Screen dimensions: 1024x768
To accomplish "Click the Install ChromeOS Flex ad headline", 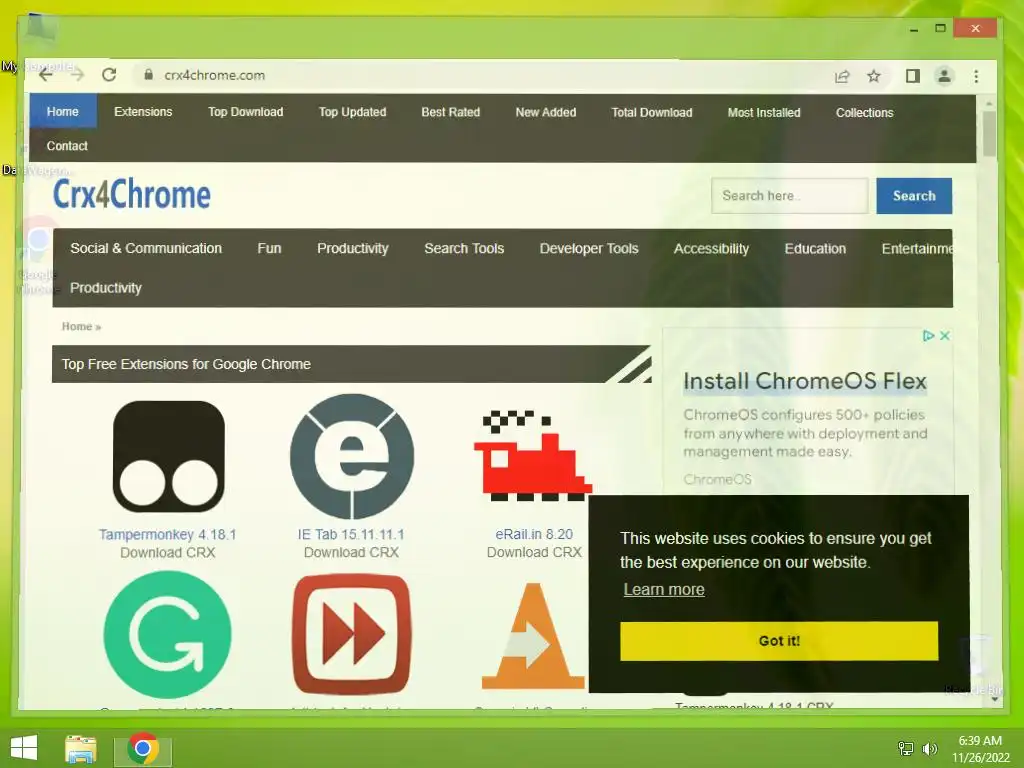I will tap(805, 381).
